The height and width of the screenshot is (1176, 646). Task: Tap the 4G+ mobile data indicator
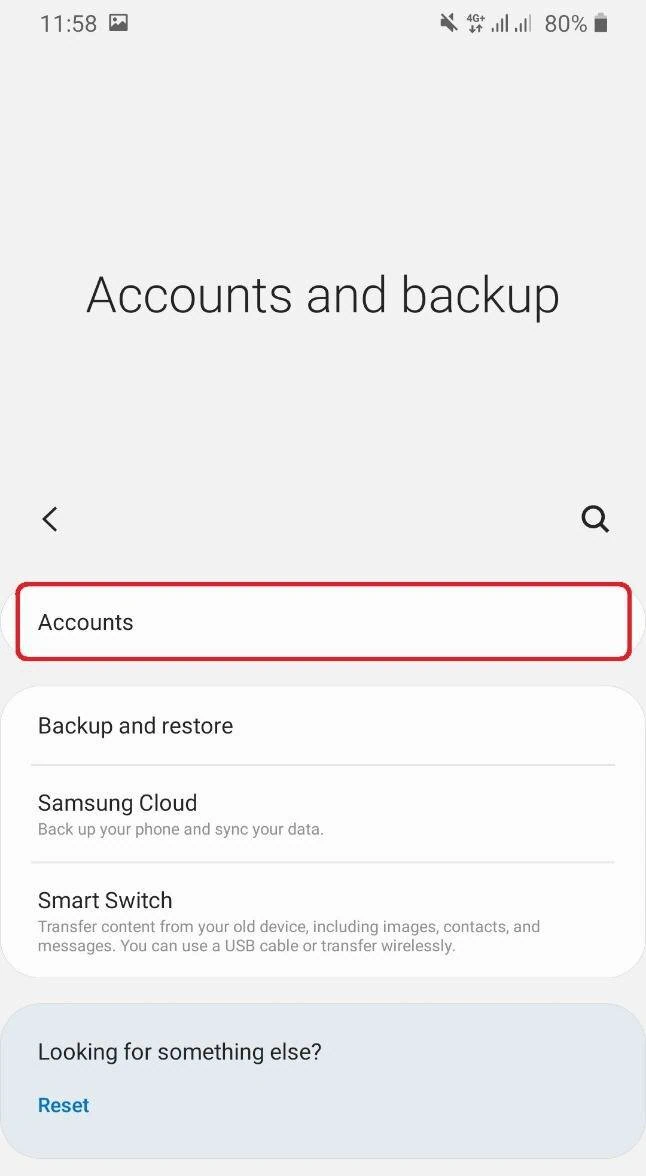tap(476, 23)
